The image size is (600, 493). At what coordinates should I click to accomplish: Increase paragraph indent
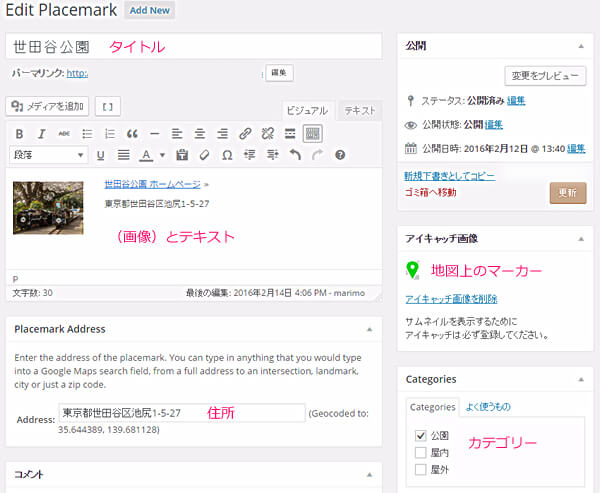click(x=272, y=155)
